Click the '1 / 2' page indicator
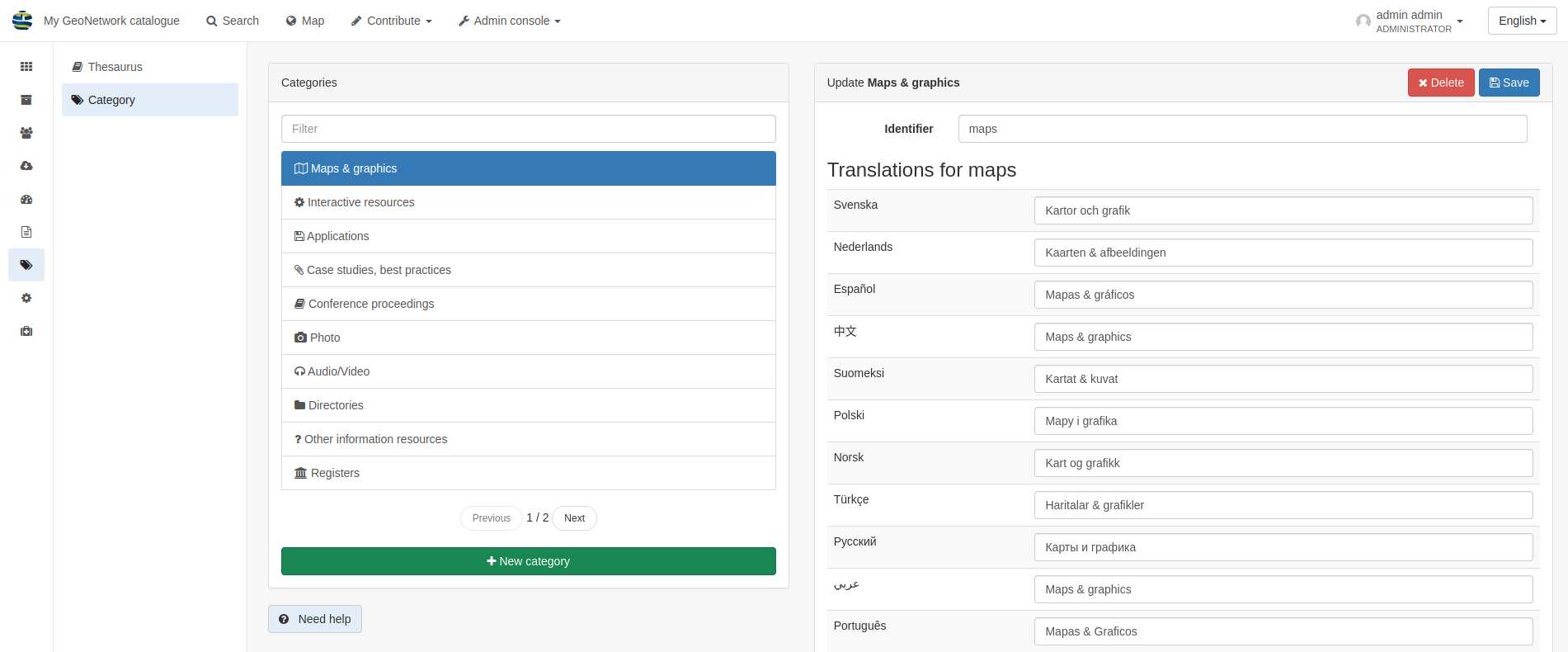Viewport: 1568px width, 652px height. coord(537,517)
